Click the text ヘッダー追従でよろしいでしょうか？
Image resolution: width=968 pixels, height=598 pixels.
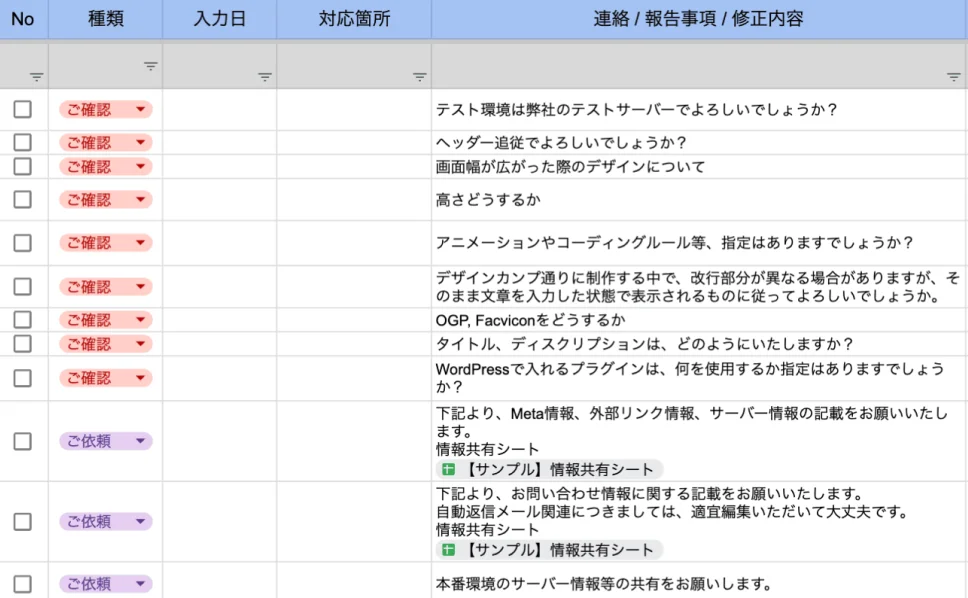click(x=561, y=143)
